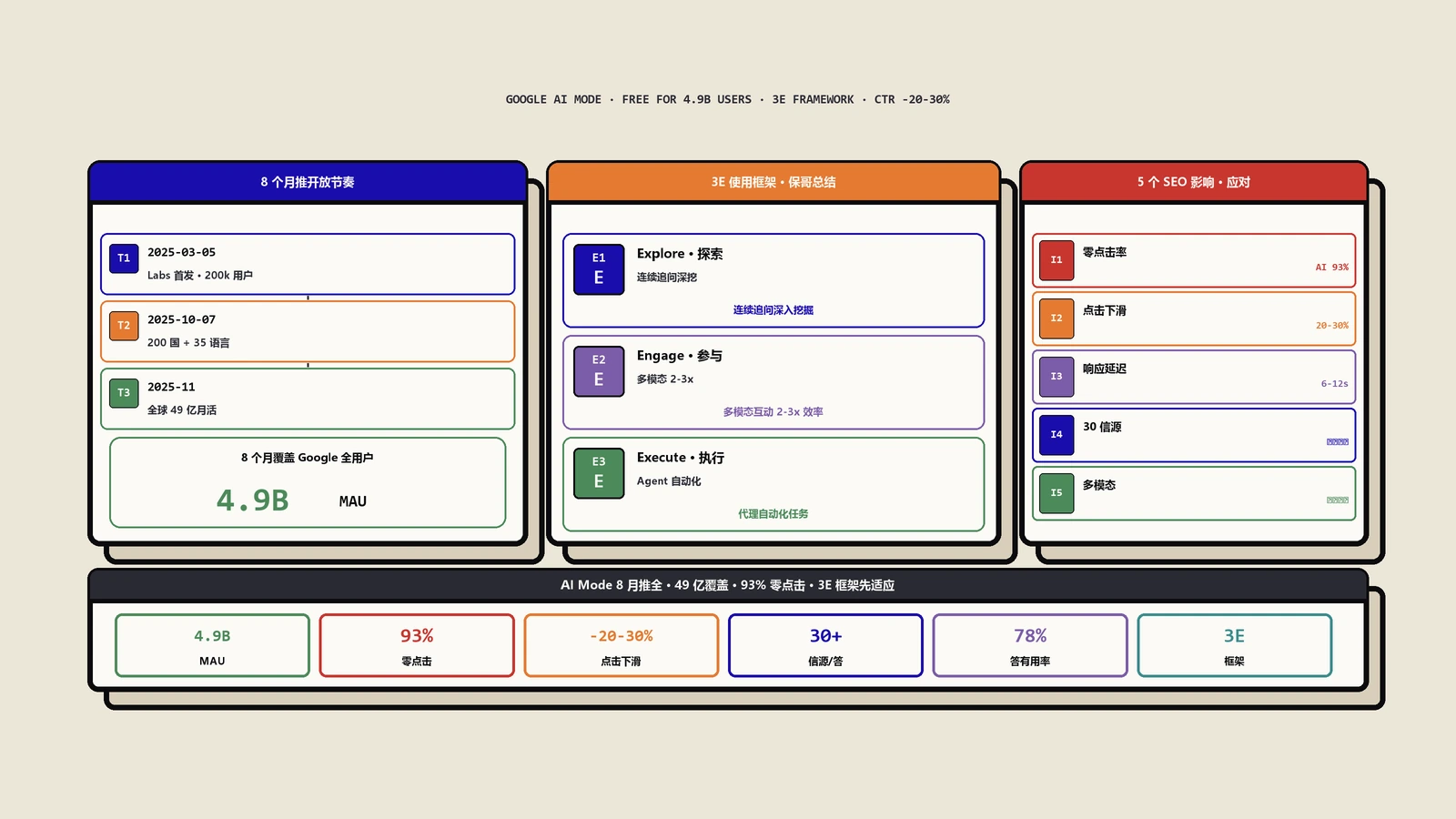Select the date "2025-03-05"

182,252
